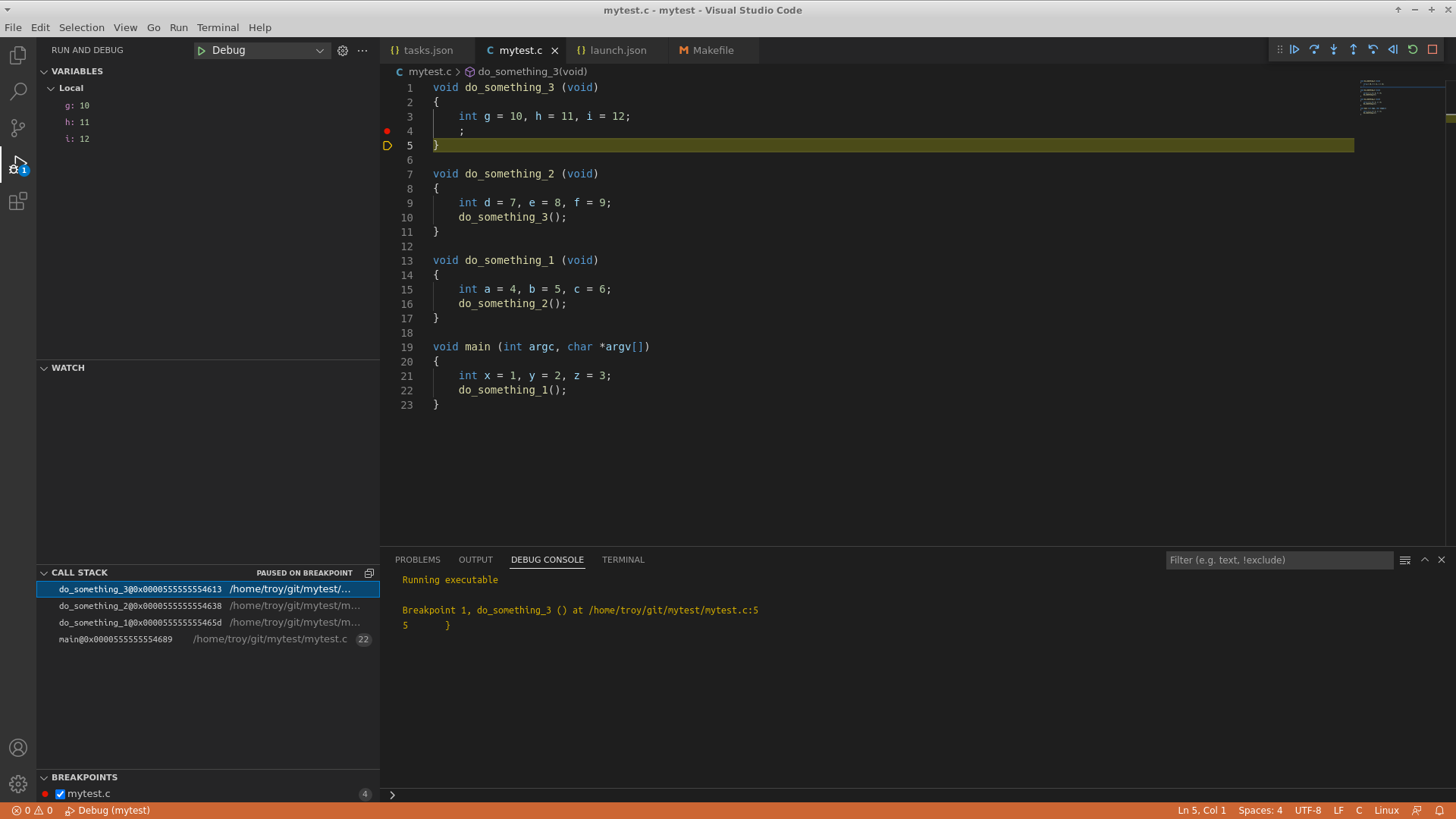Toggle the breakpoint dot on line 4
Image resolution: width=1456 pixels, height=819 pixels.
[x=387, y=131]
